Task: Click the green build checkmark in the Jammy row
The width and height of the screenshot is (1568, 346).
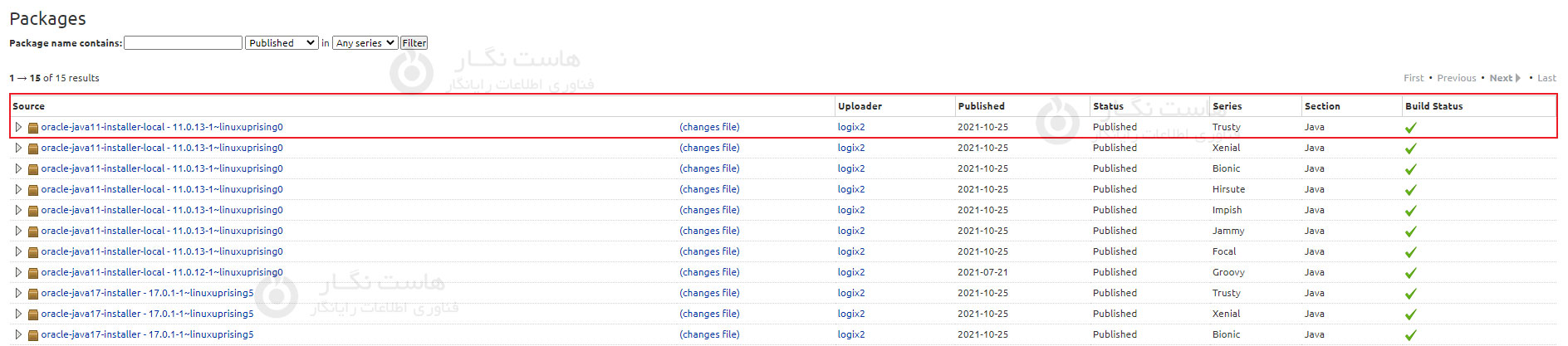Action: [1410, 231]
